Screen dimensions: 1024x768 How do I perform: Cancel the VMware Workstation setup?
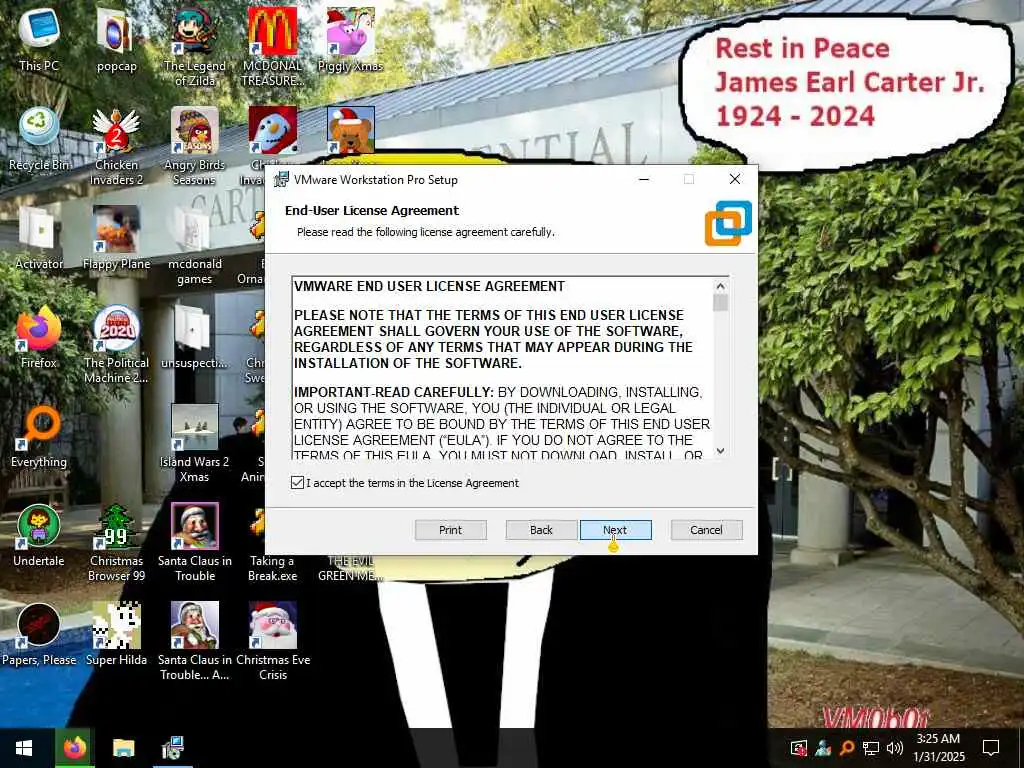point(706,530)
